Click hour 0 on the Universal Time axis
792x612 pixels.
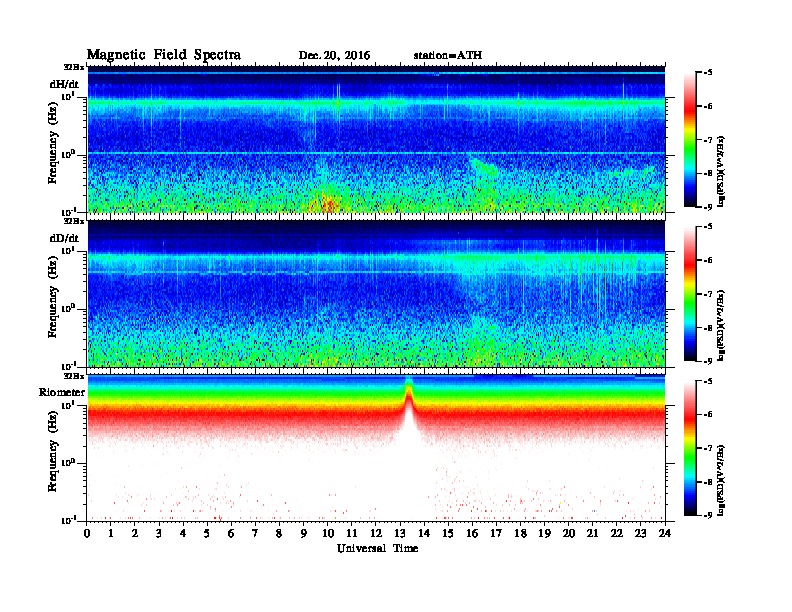point(87,533)
